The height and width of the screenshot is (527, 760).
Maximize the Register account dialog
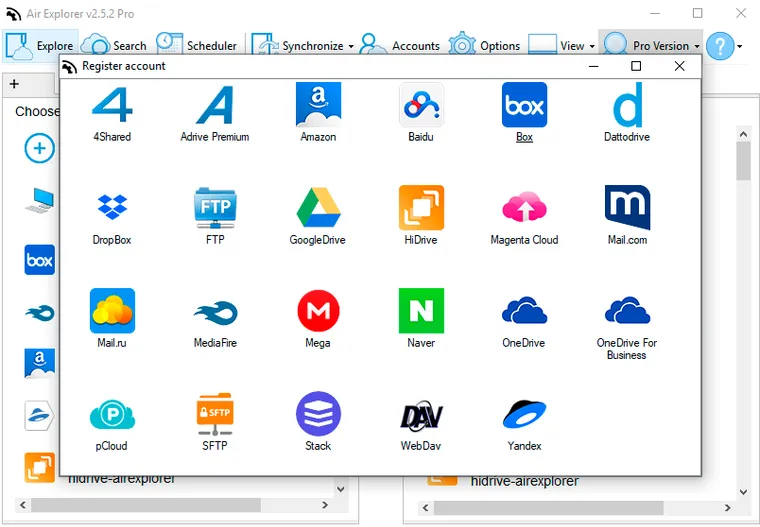(636, 66)
